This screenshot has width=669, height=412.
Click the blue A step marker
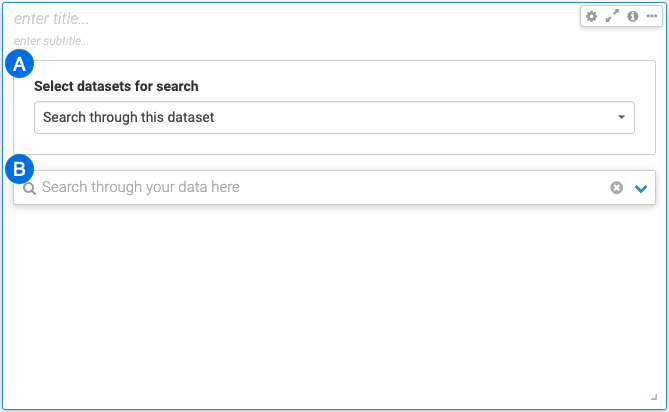pyautogui.click(x=19, y=65)
